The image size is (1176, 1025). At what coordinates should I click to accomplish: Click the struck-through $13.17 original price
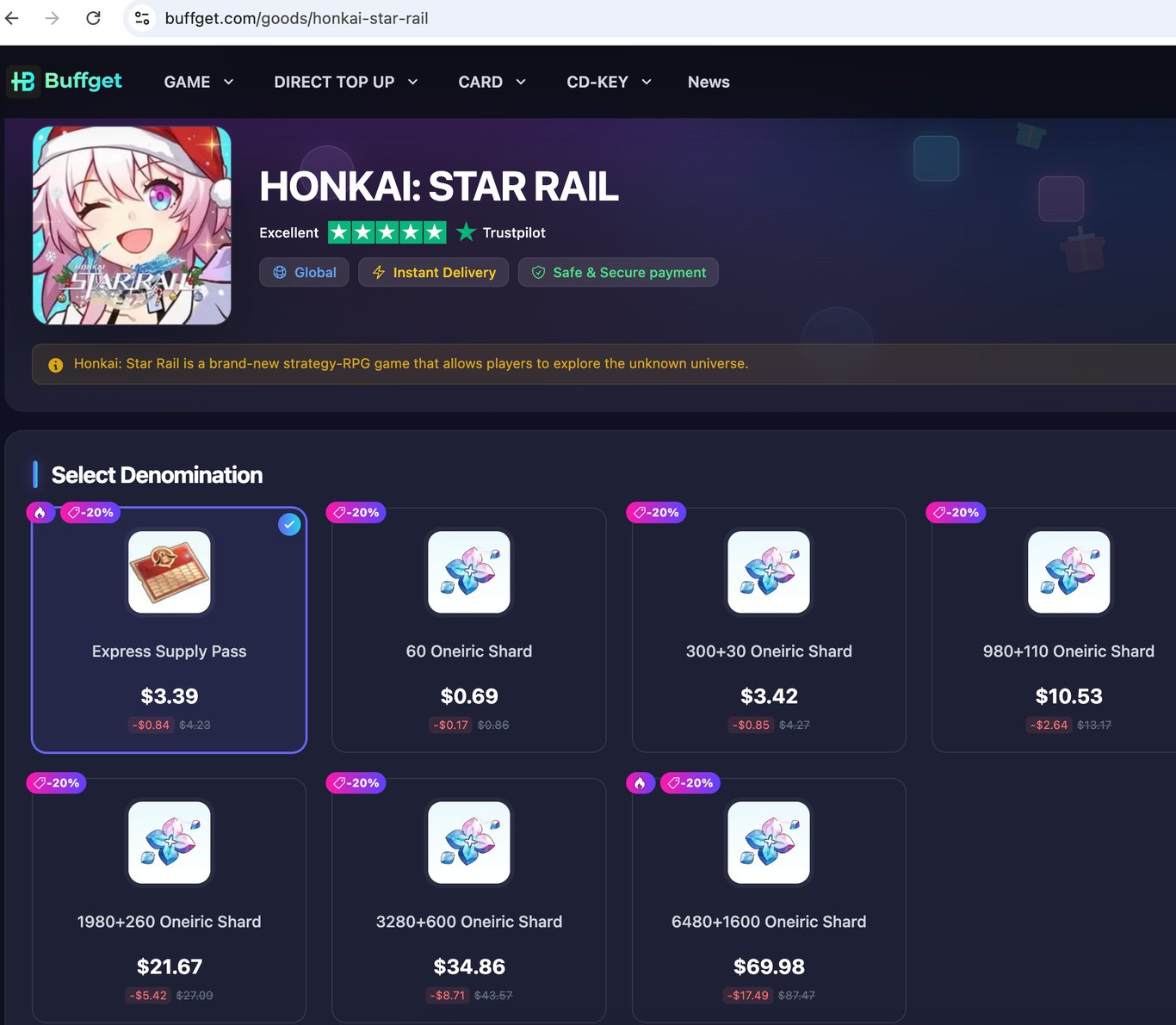coord(1094,726)
